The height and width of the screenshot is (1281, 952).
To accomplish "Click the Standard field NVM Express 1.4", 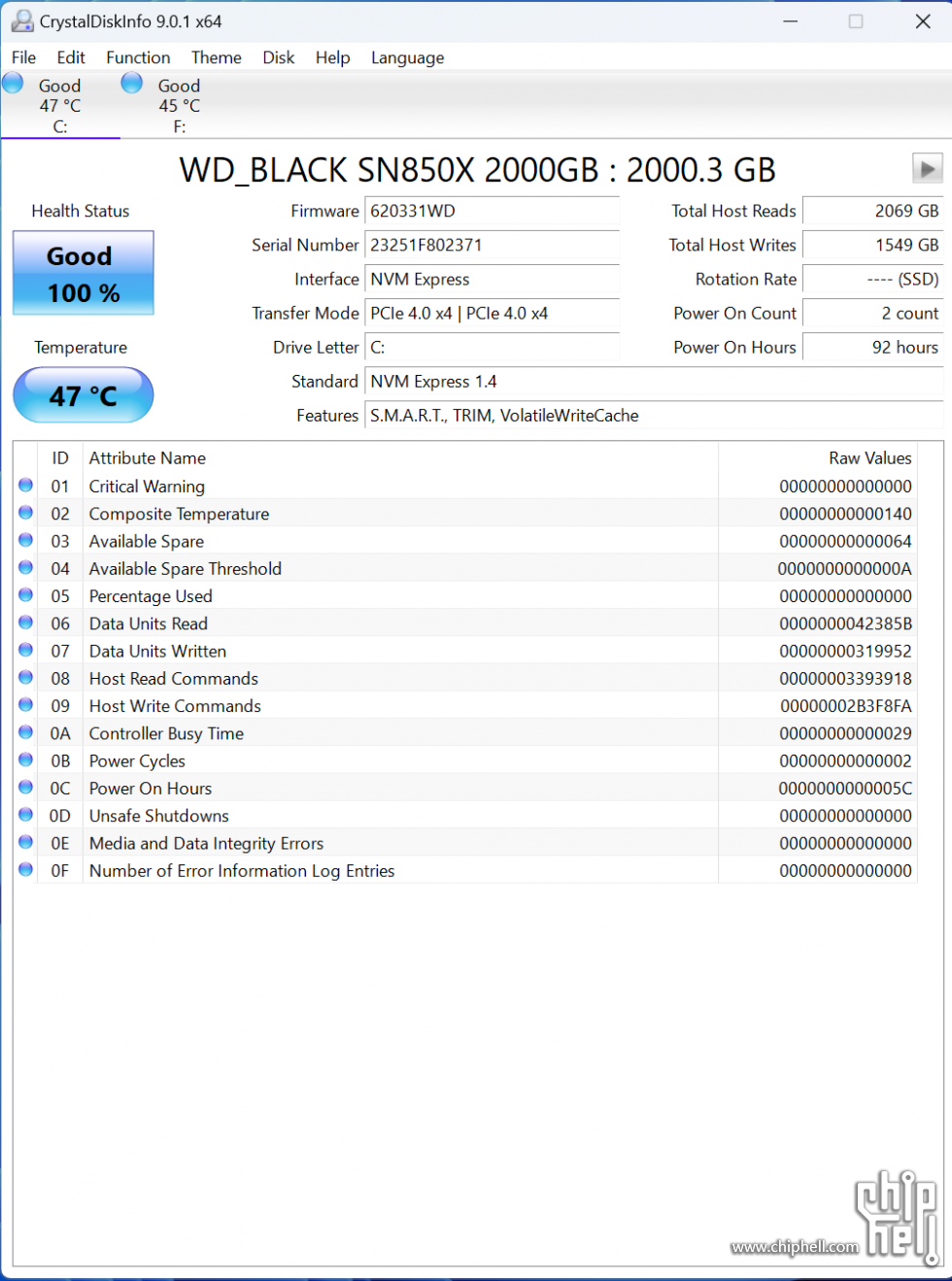I will click(654, 382).
